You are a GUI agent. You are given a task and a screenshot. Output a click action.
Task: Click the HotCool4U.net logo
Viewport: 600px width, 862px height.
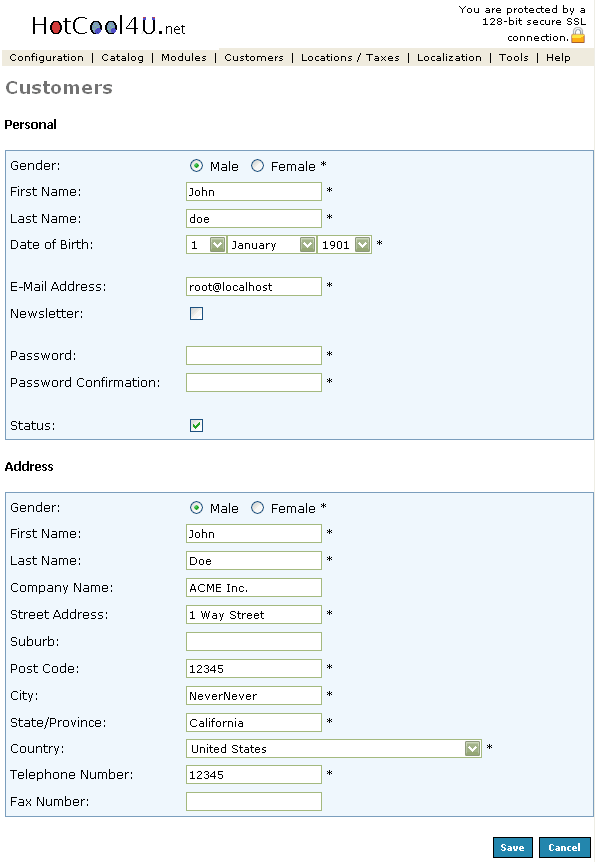108,26
